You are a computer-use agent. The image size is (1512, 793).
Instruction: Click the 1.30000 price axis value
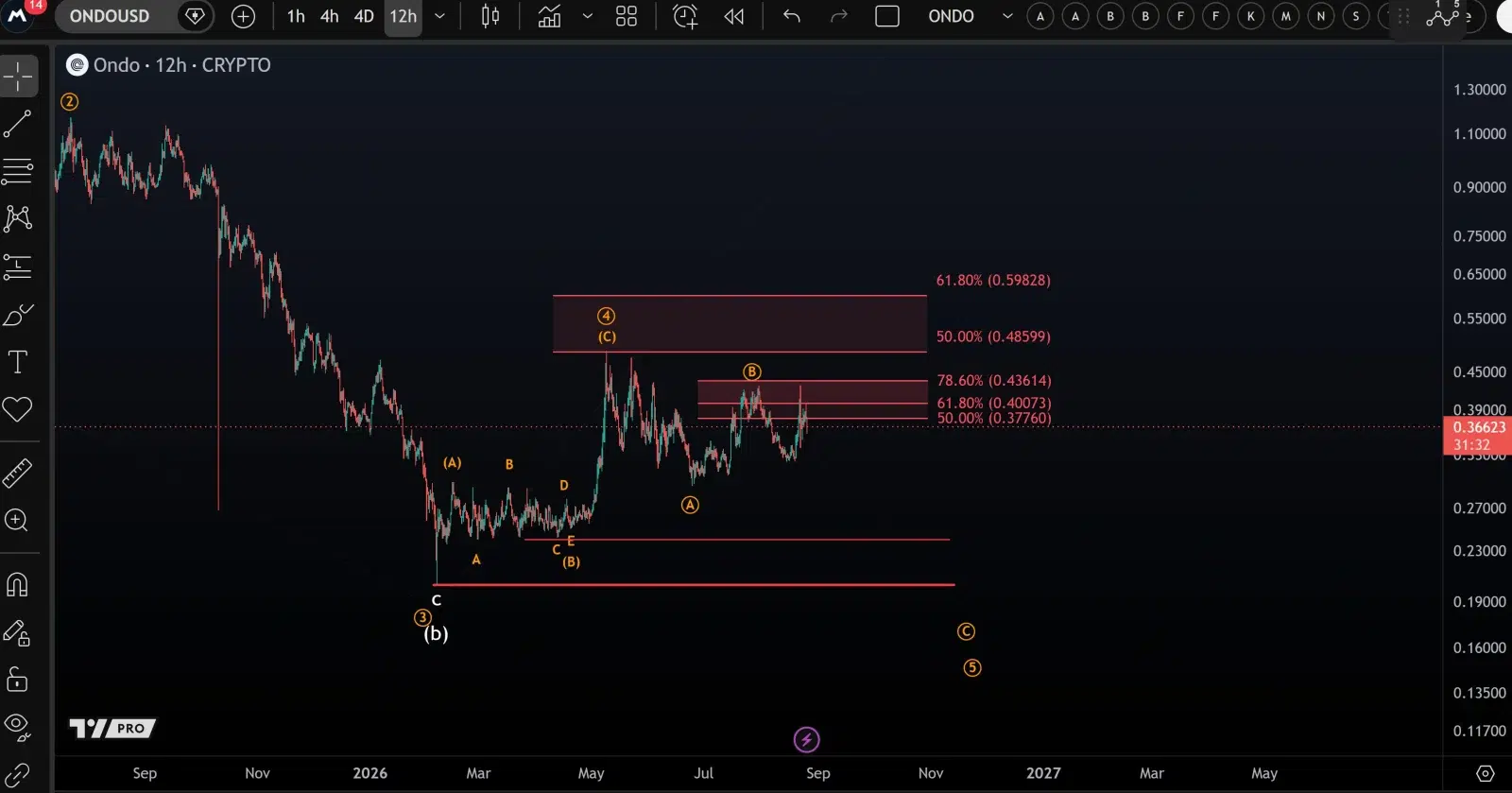click(1480, 90)
